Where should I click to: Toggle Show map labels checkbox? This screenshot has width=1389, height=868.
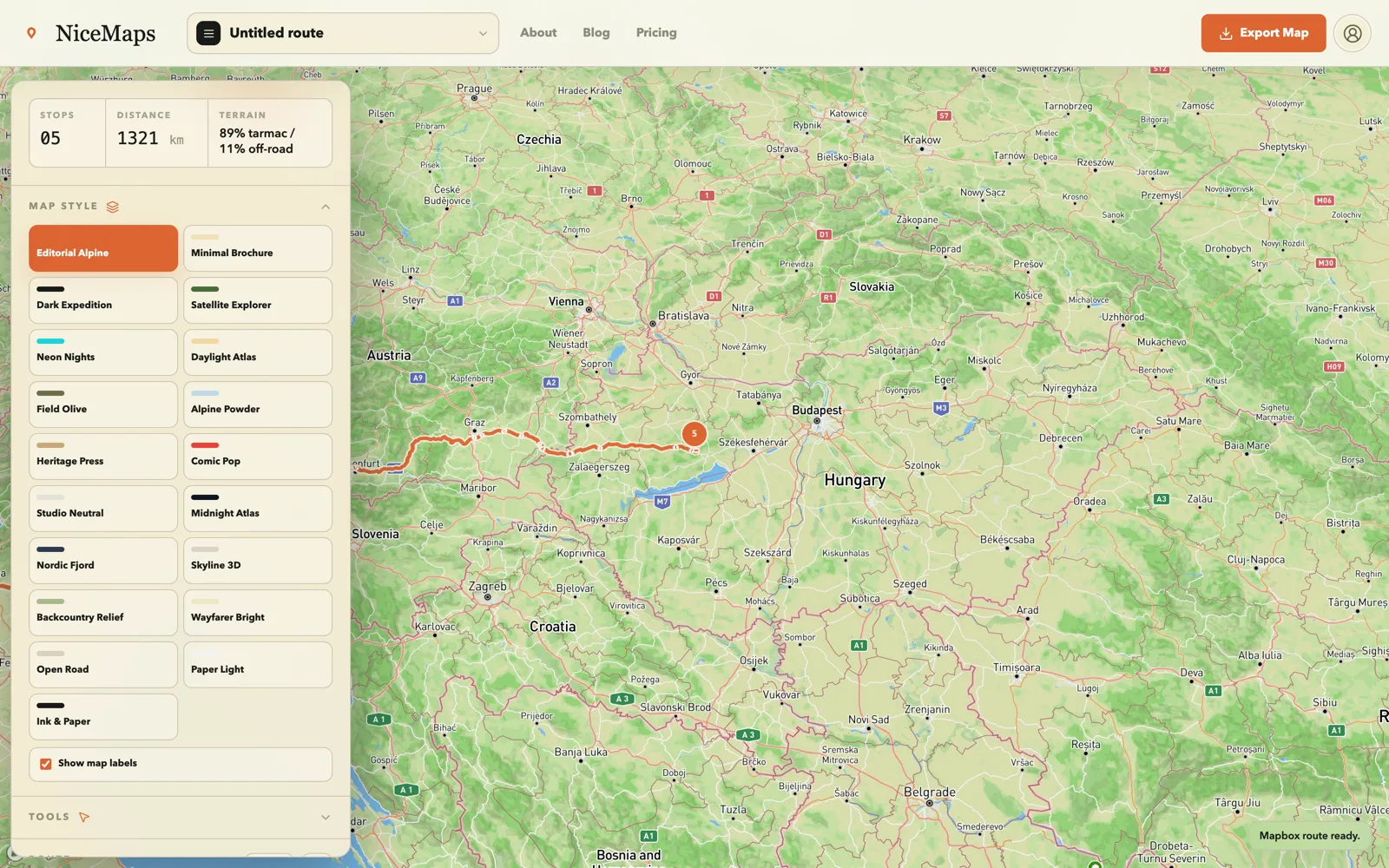point(46,764)
